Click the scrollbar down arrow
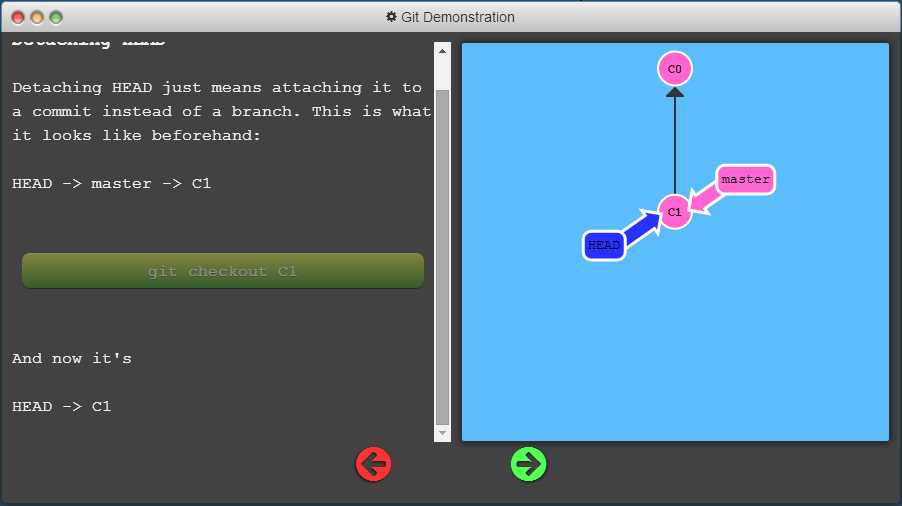 pyautogui.click(x=442, y=433)
